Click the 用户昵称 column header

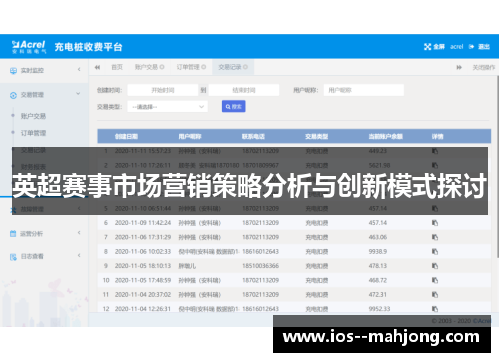click(190, 136)
